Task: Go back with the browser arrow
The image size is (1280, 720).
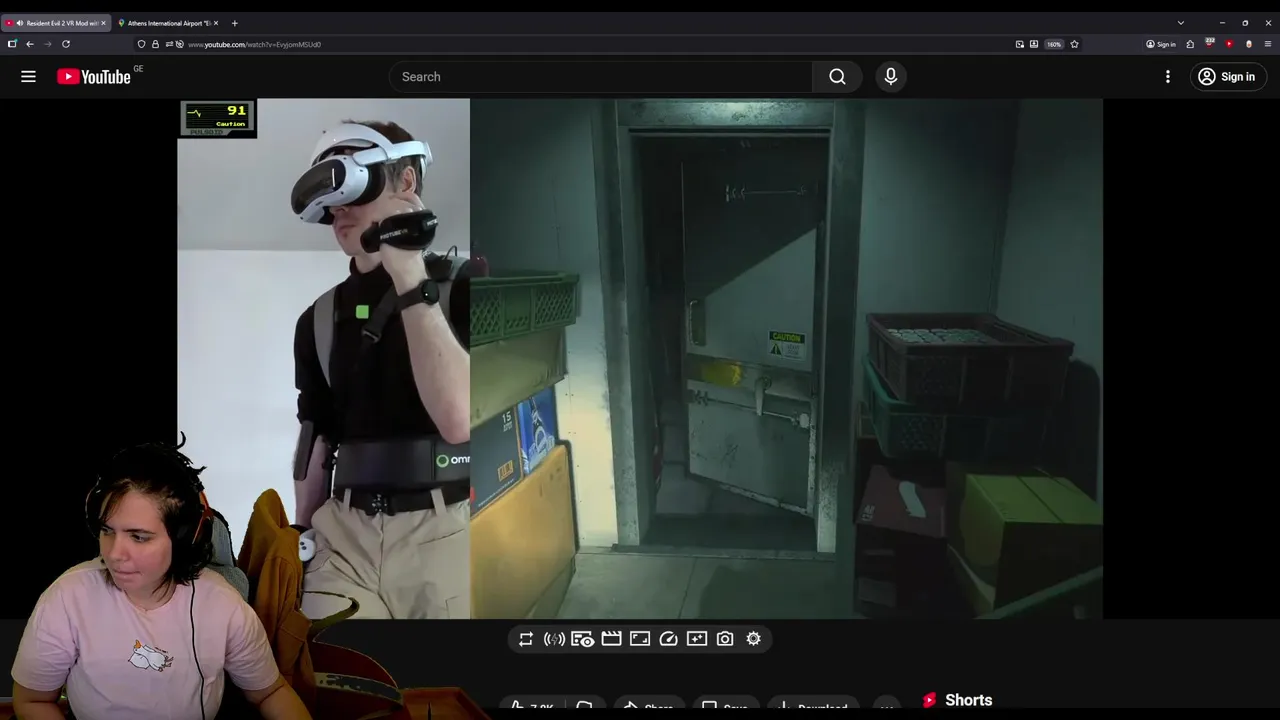Action: 30,44
